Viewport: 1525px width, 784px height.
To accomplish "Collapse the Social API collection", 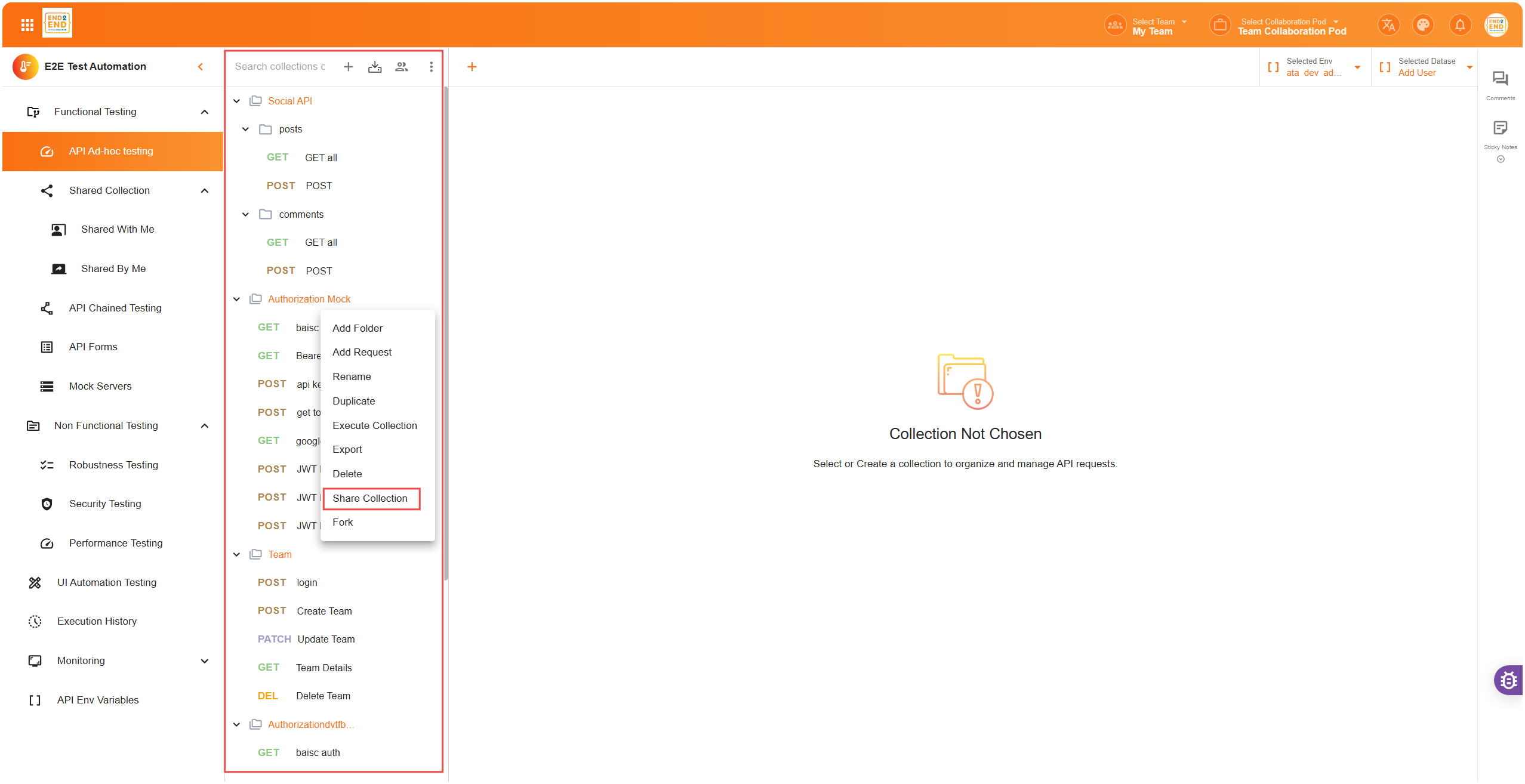I will click(237, 101).
